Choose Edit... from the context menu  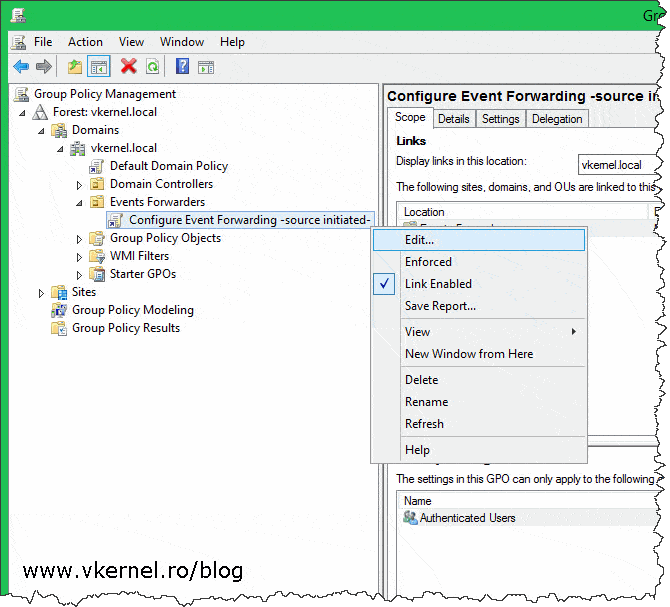click(479, 240)
